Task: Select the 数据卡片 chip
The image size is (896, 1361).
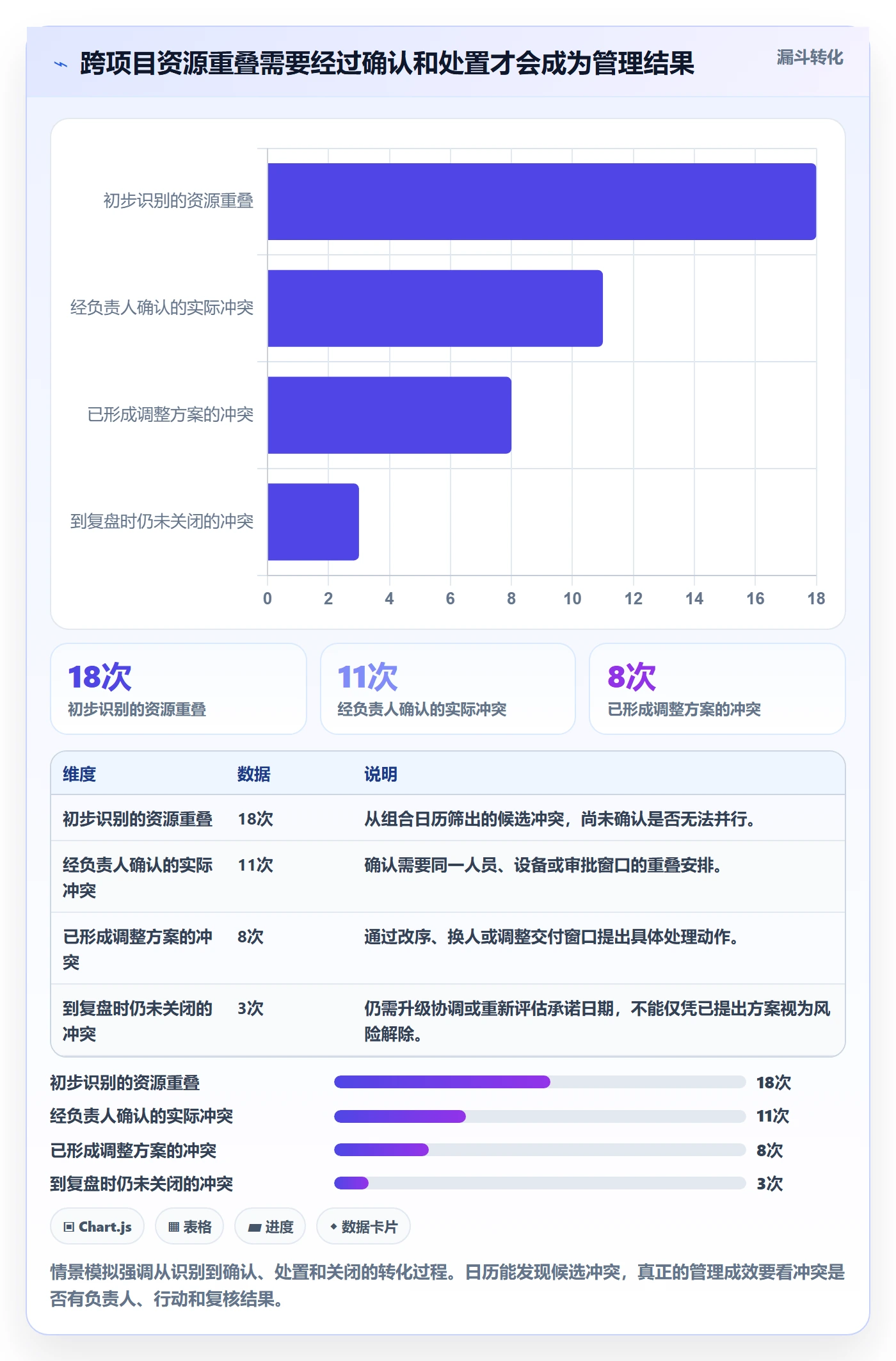Action: pyautogui.click(x=364, y=1227)
